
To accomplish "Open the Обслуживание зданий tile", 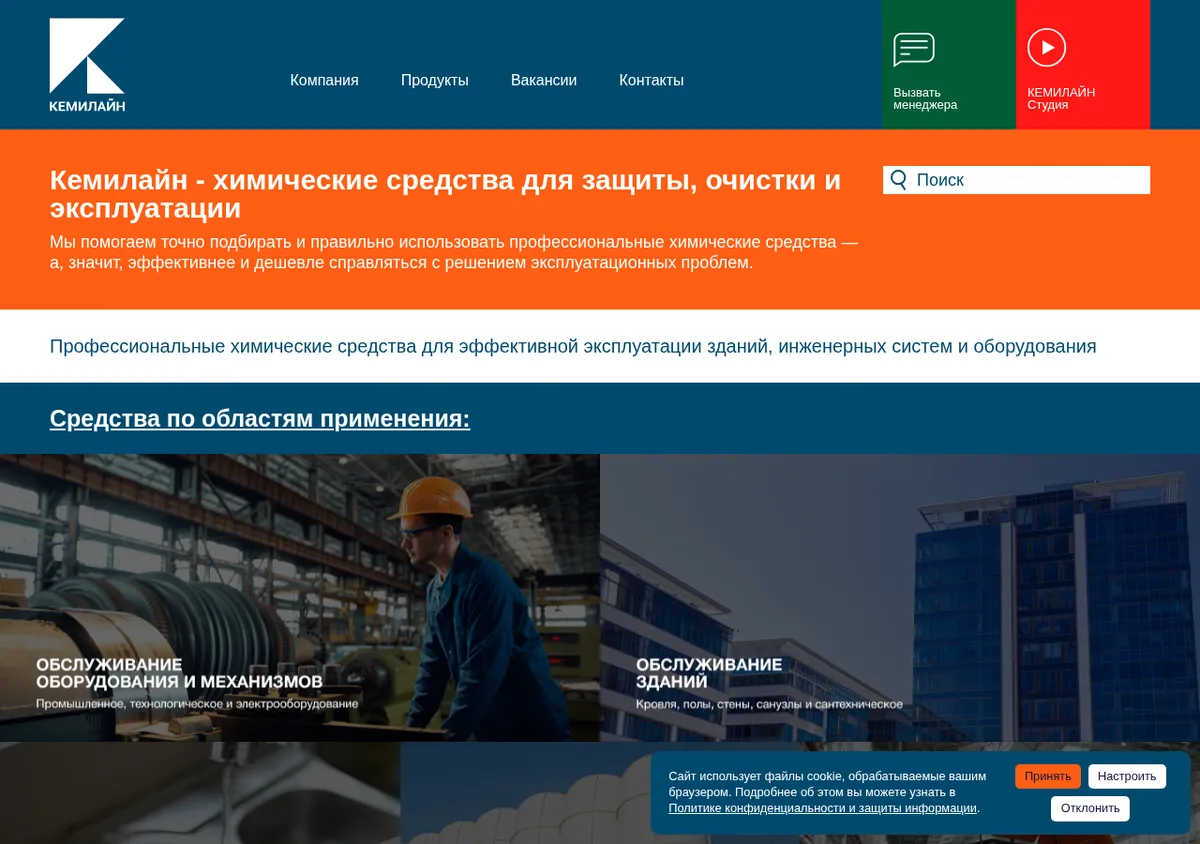I will (x=900, y=598).
